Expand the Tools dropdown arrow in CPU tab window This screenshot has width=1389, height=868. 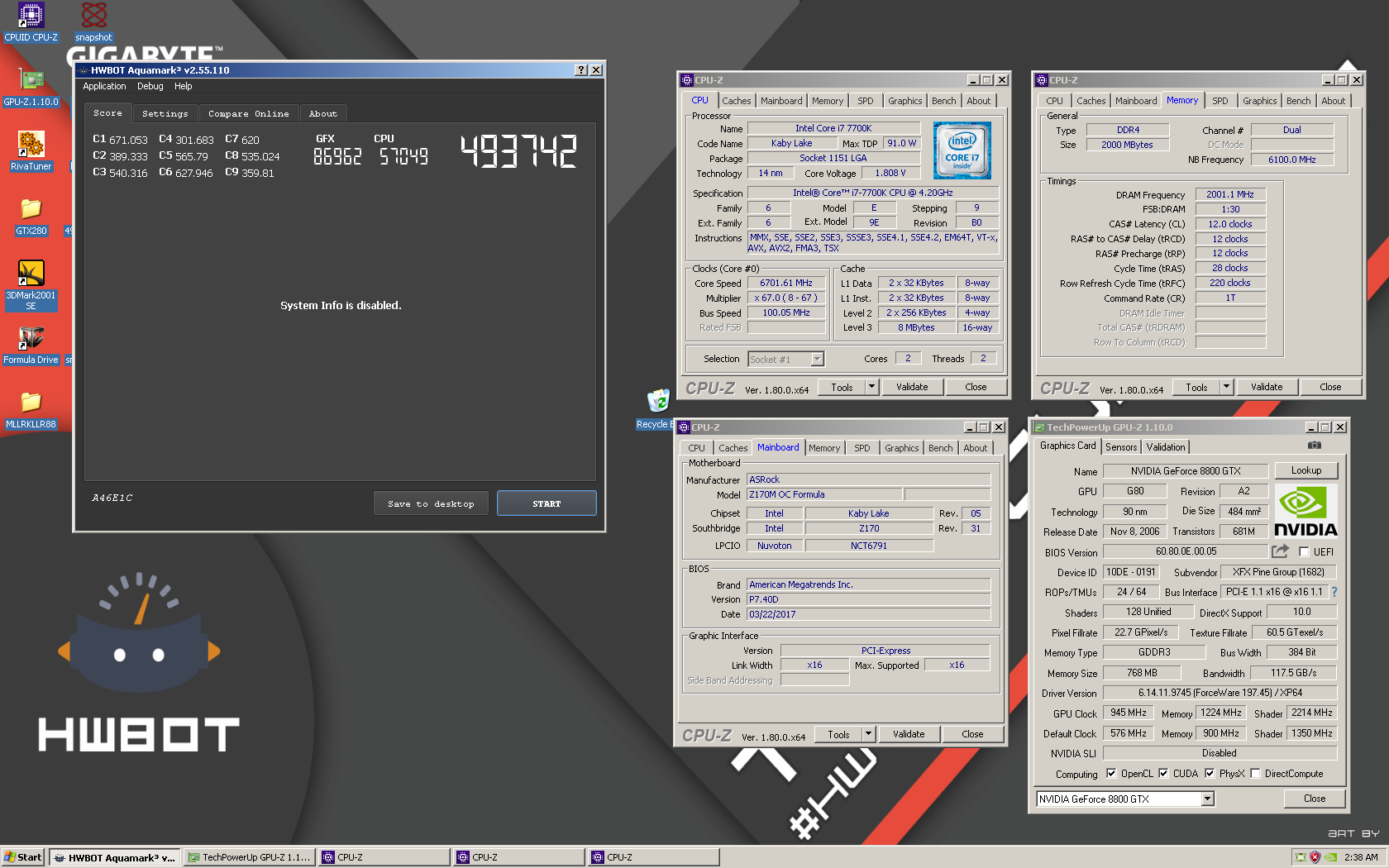(x=871, y=387)
